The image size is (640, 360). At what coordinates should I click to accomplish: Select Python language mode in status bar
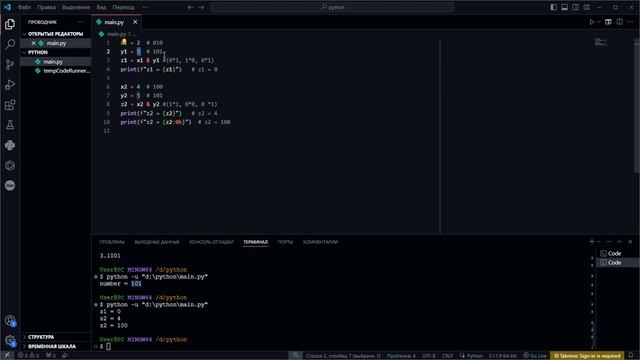pyautogui.click(x=475, y=356)
